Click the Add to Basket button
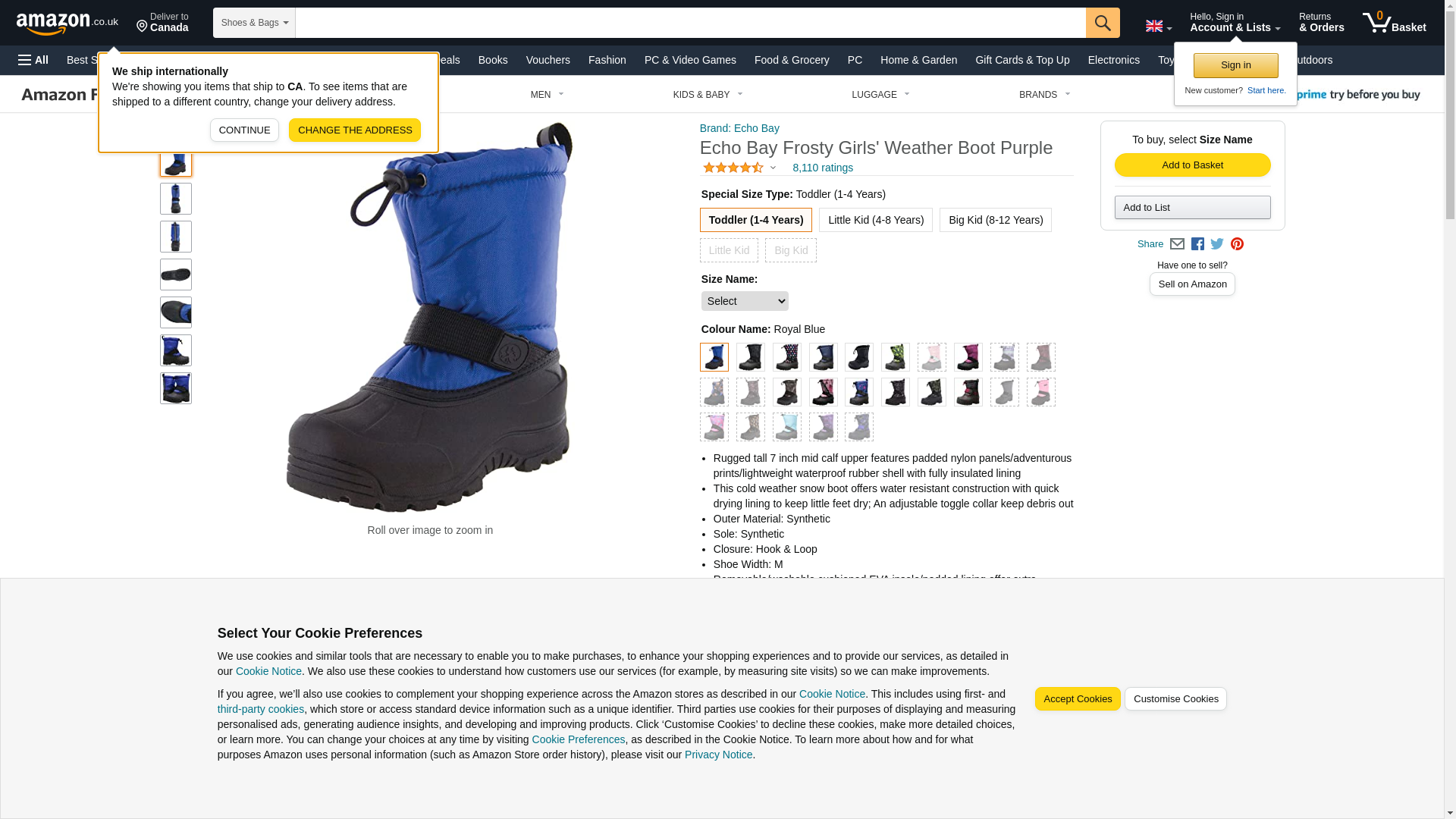The height and width of the screenshot is (819, 1456). click(x=1193, y=165)
